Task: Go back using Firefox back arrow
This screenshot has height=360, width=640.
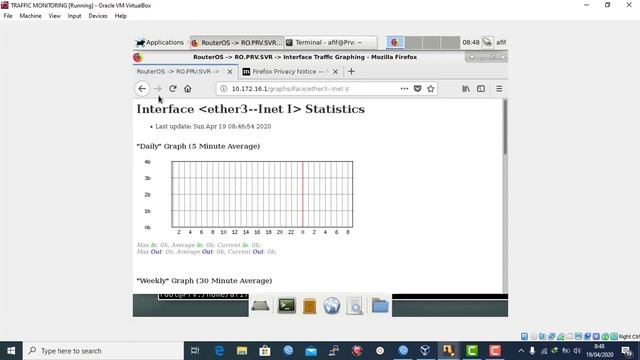Action: 142,89
